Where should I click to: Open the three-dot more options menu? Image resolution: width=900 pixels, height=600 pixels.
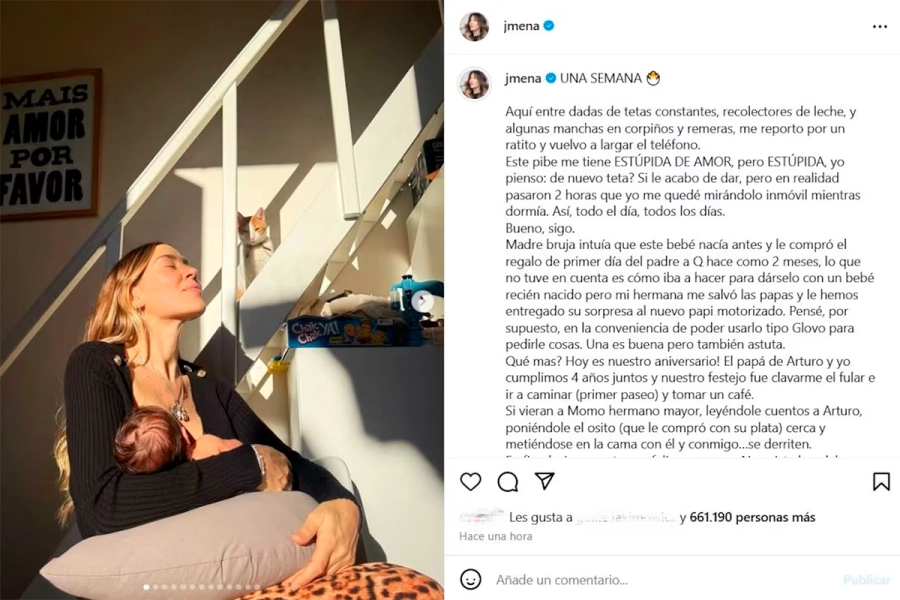pos(879,26)
